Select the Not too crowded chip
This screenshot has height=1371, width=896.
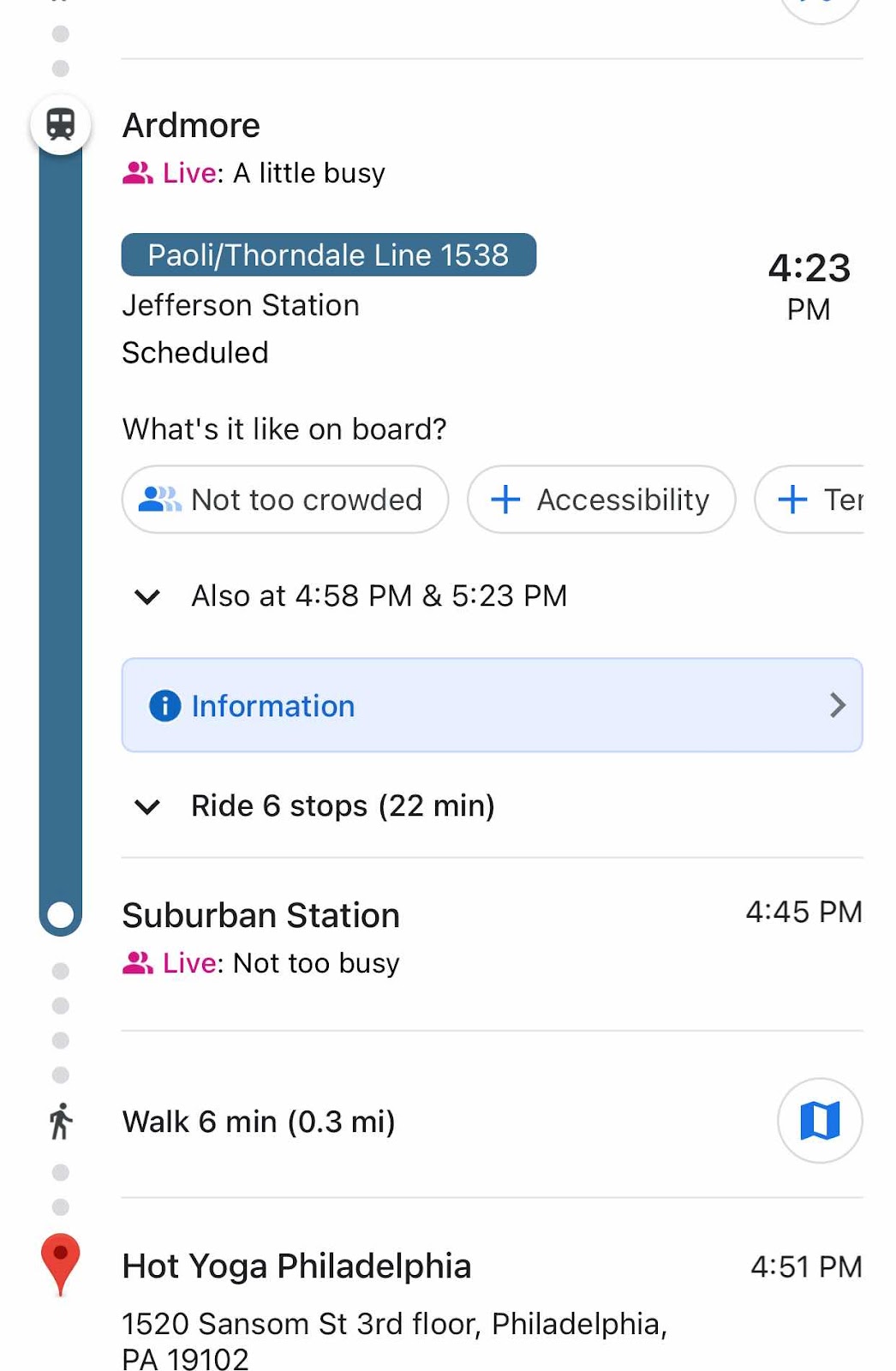(x=285, y=500)
